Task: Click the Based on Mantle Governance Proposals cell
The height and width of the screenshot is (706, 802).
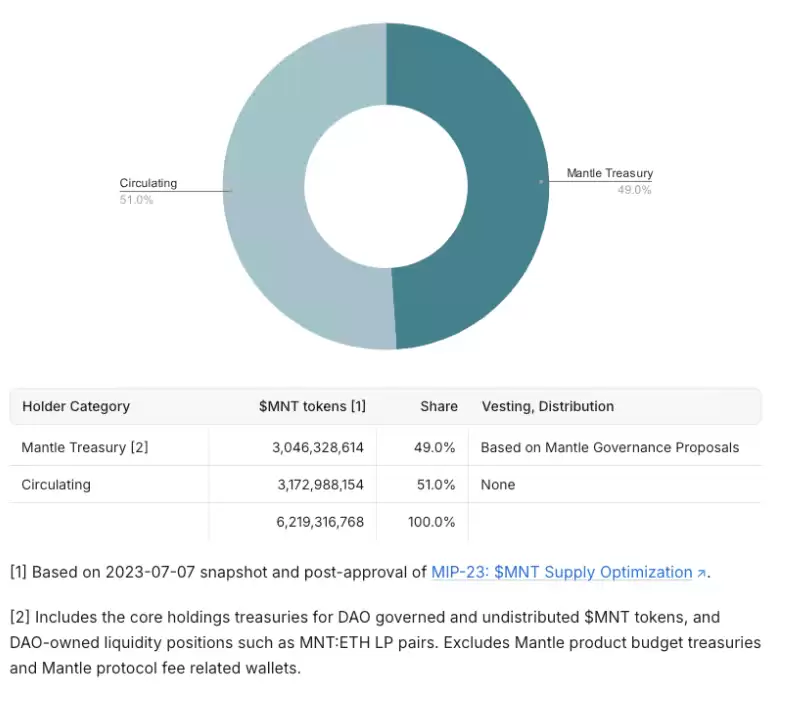Action: (609, 447)
